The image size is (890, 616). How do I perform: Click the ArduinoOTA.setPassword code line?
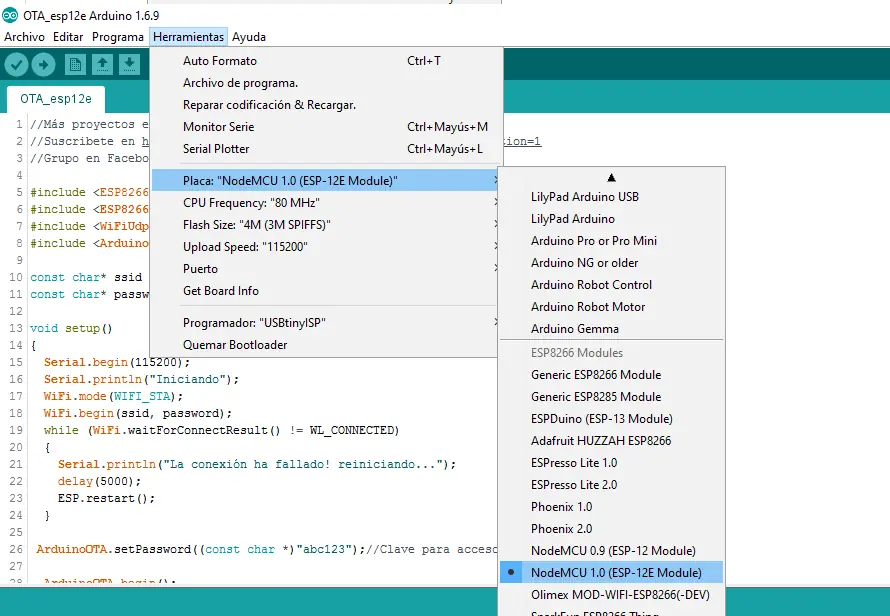(267, 550)
